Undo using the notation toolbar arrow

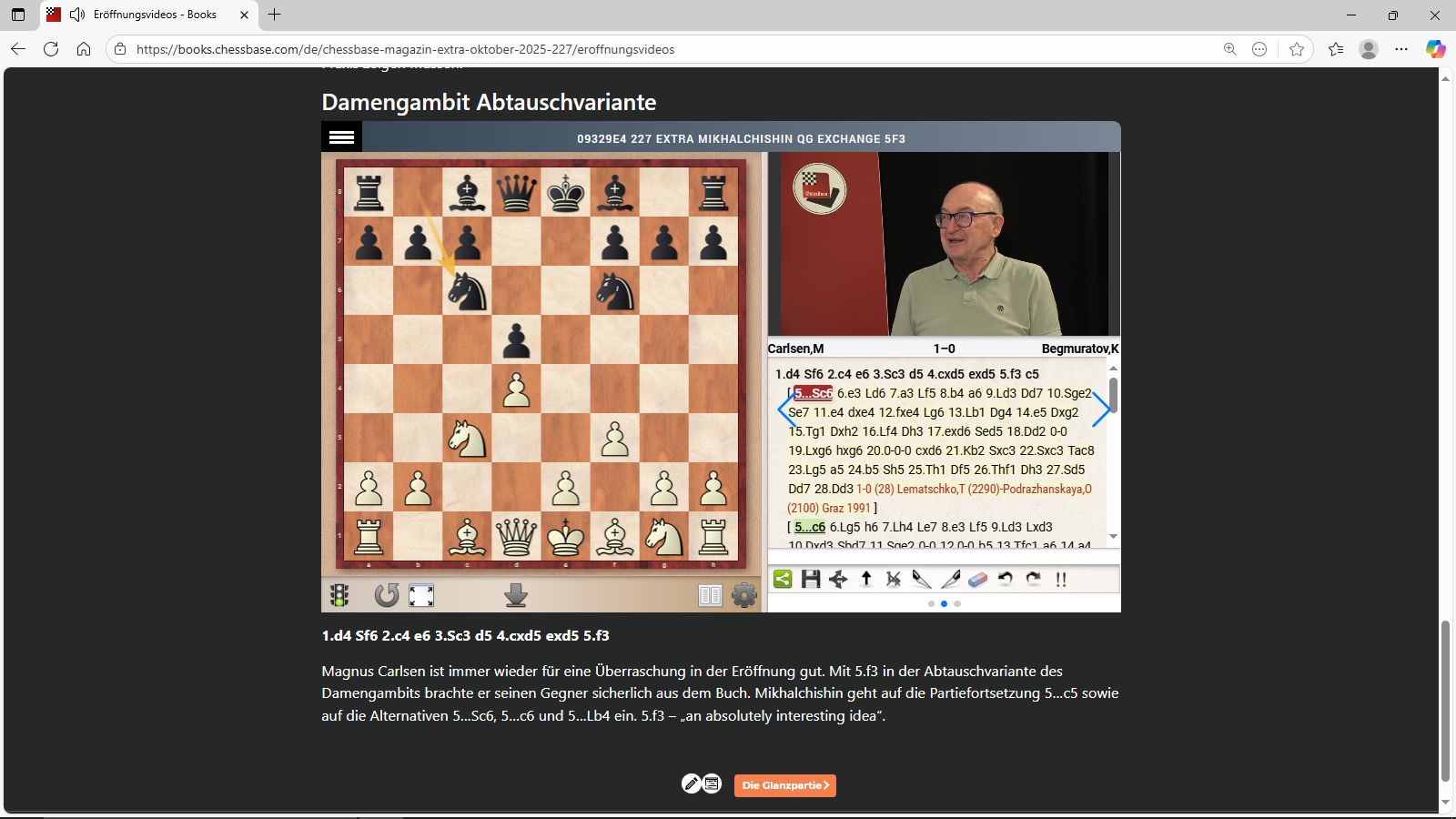pyautogui.click(x=1006, y=579)
